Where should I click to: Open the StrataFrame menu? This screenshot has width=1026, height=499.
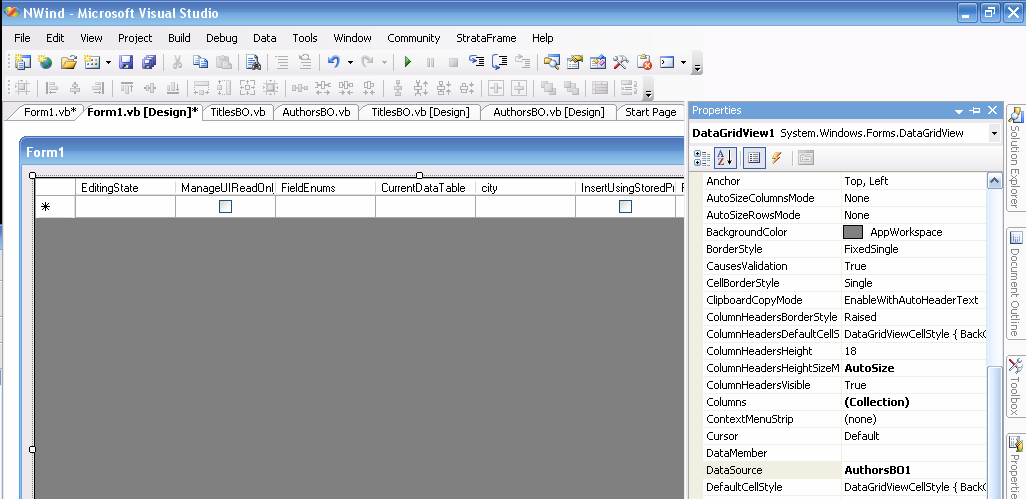tap(486, 38)
